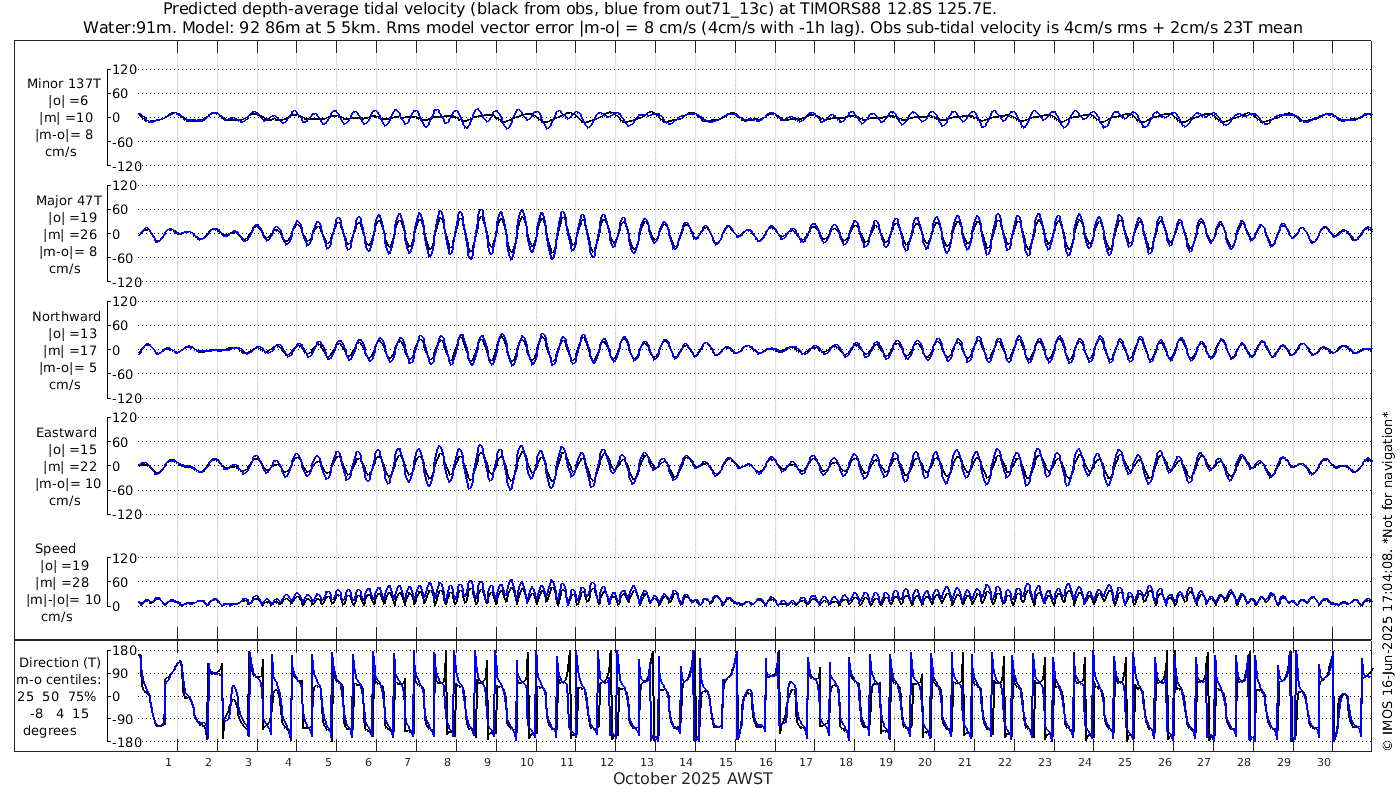1400x800 pixels.
Task: Click day '18' on the date axis
Action: (845, 761)
